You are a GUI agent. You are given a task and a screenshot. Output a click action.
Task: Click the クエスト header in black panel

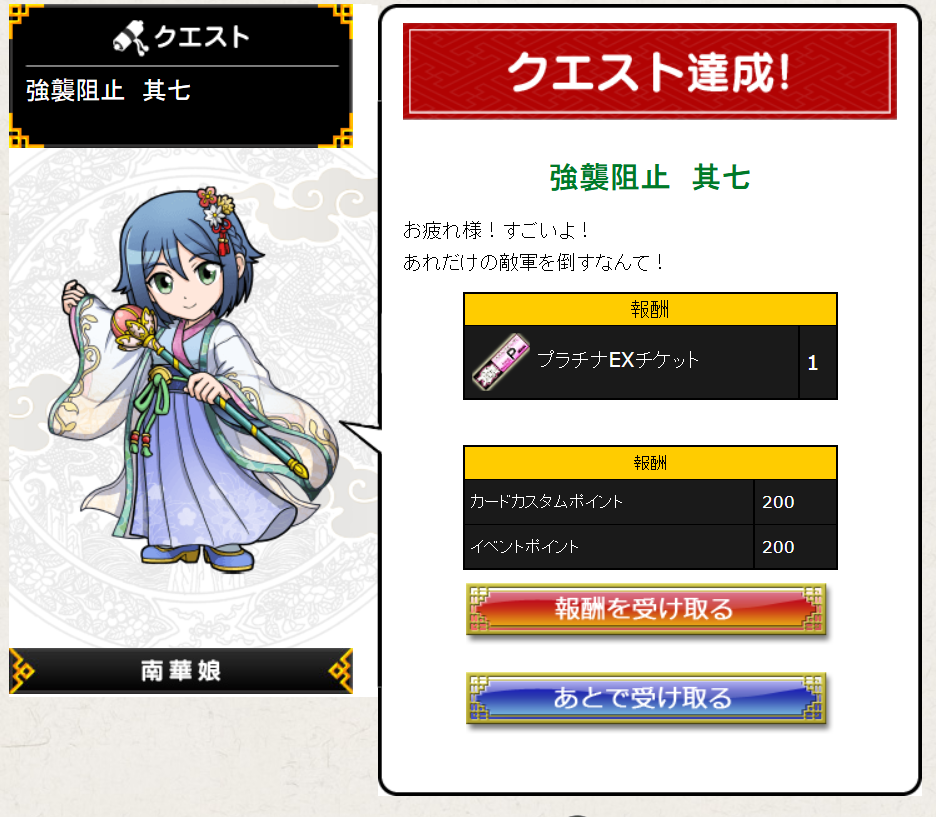click(x=201, y=37)
